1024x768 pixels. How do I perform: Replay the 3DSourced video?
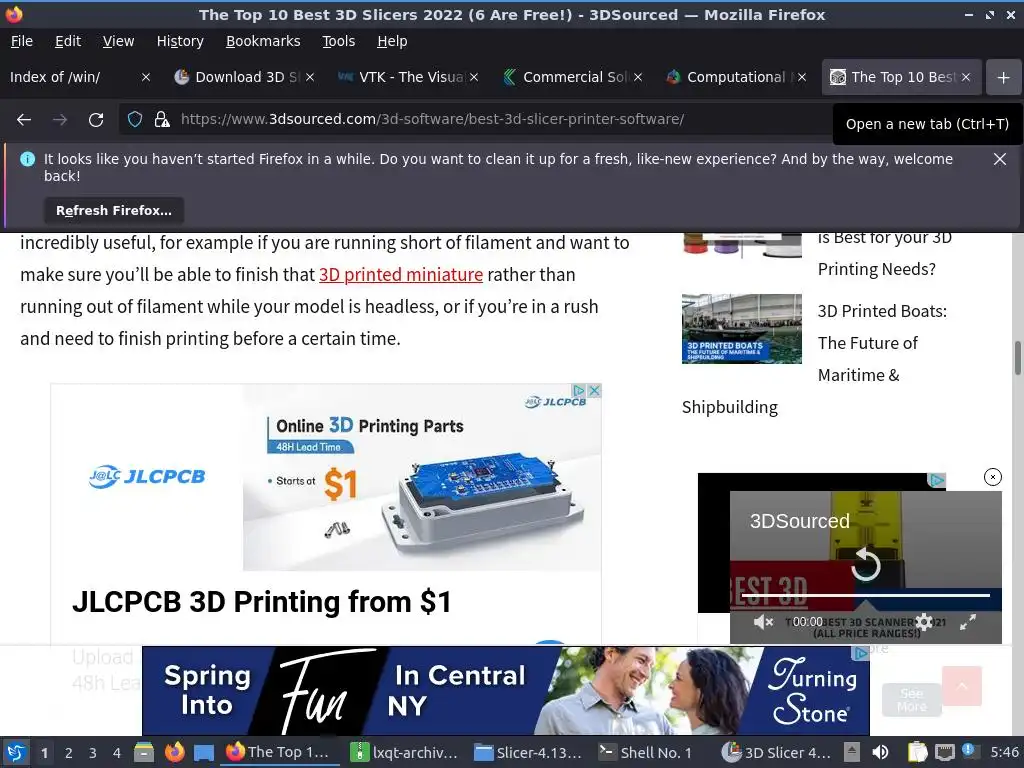(866, 564)
